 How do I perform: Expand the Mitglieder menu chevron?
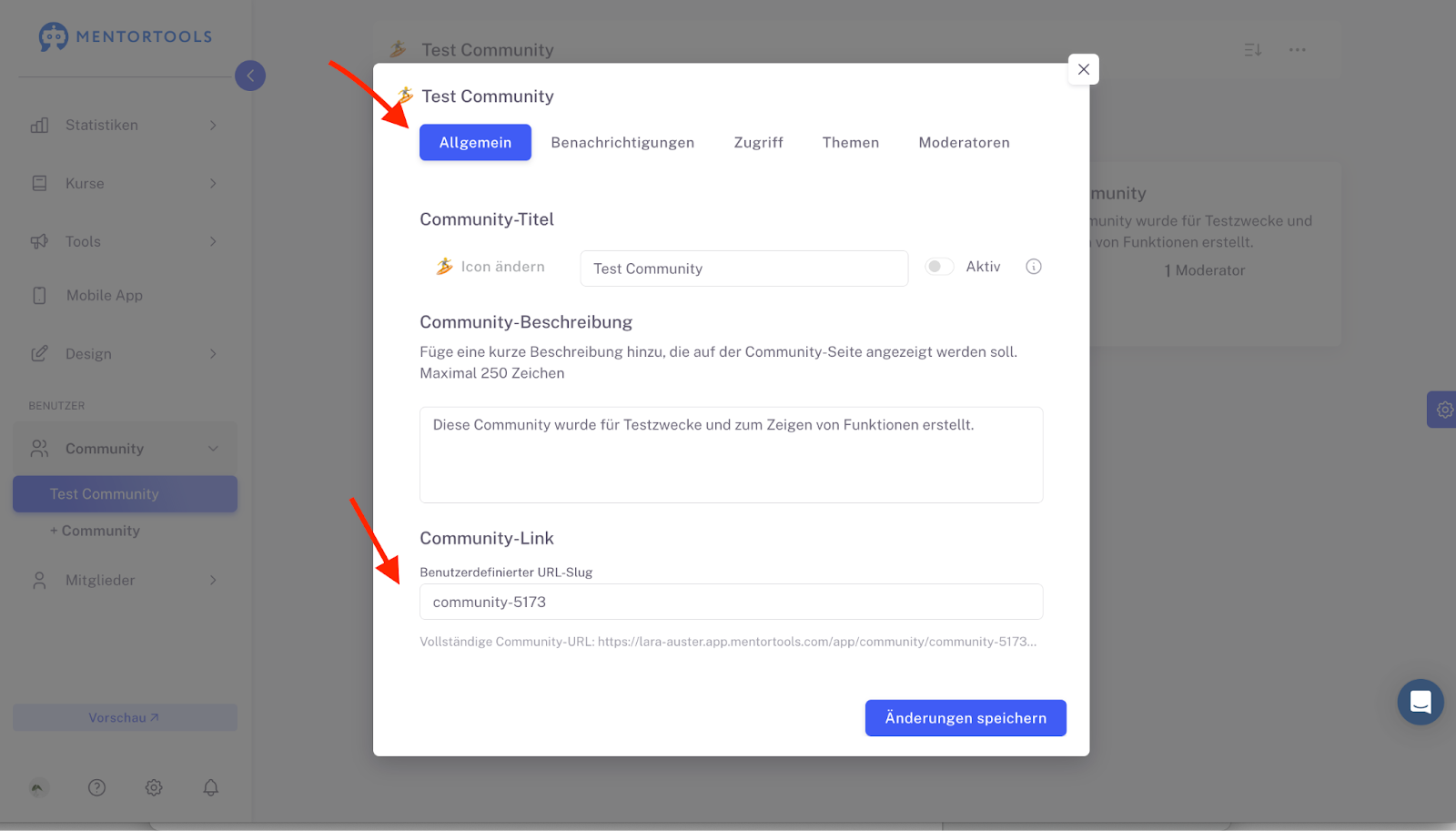point(213,581)
